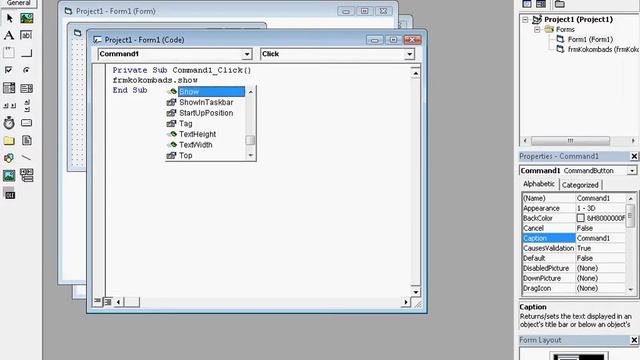The height and width of the screenshot is (360, 640).
Task: Select the CausesValidation property row
Action: [573, 248]
